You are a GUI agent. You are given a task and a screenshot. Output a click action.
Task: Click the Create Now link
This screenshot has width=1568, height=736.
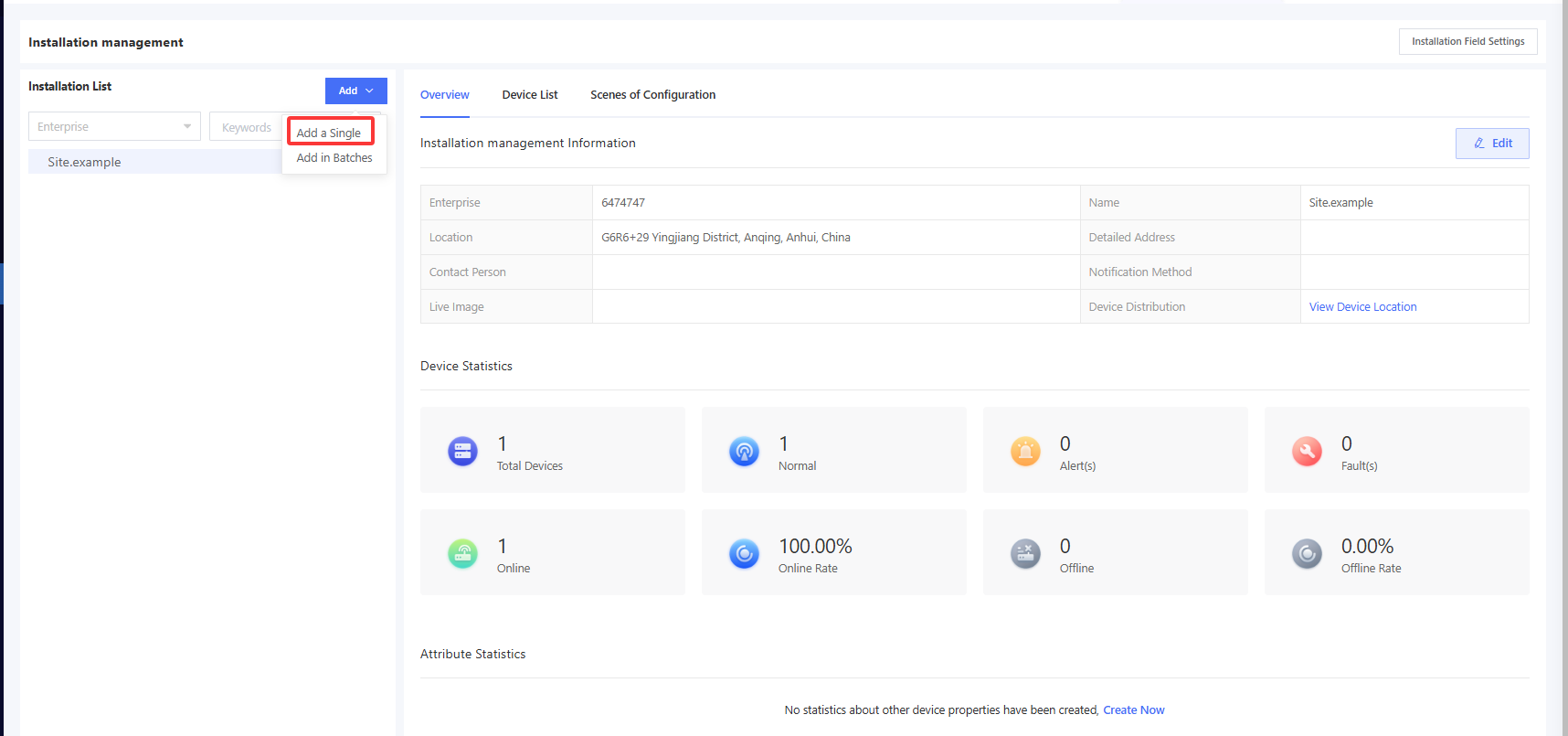pos(1133,710)
